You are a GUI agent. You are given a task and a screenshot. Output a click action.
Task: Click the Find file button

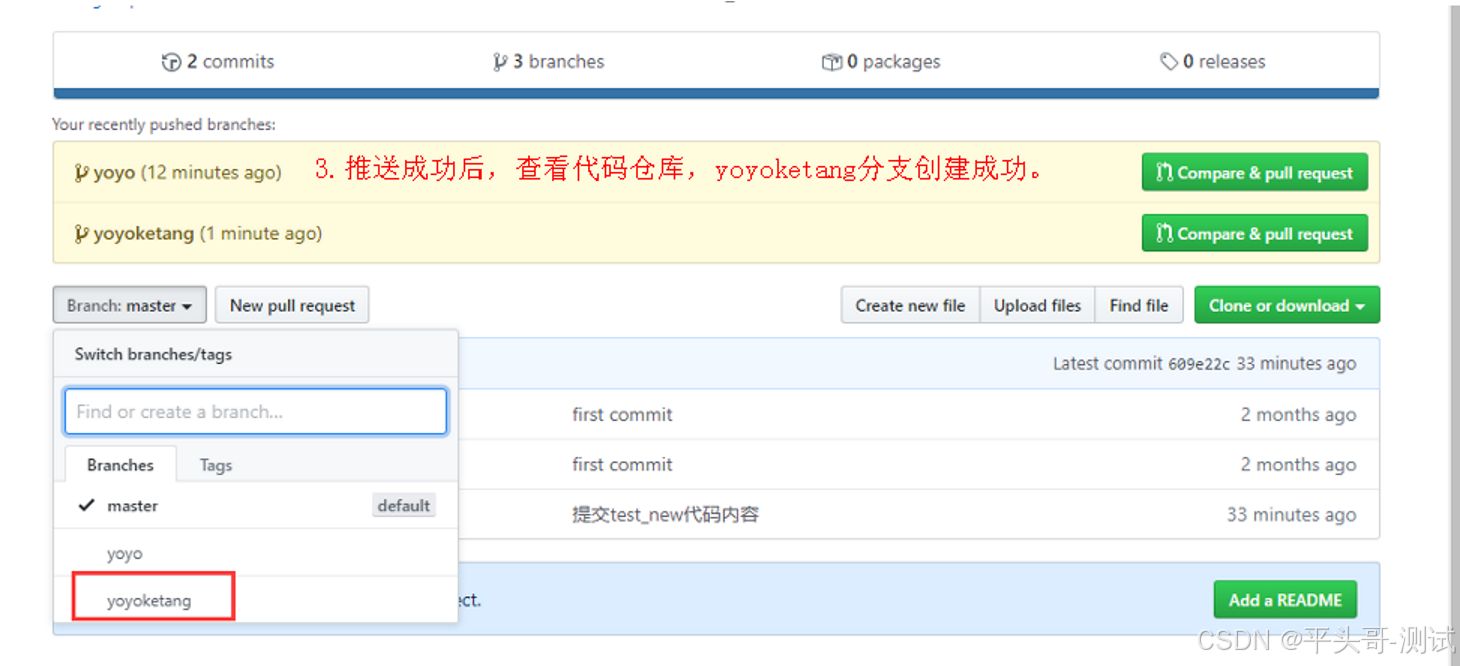1139,305
